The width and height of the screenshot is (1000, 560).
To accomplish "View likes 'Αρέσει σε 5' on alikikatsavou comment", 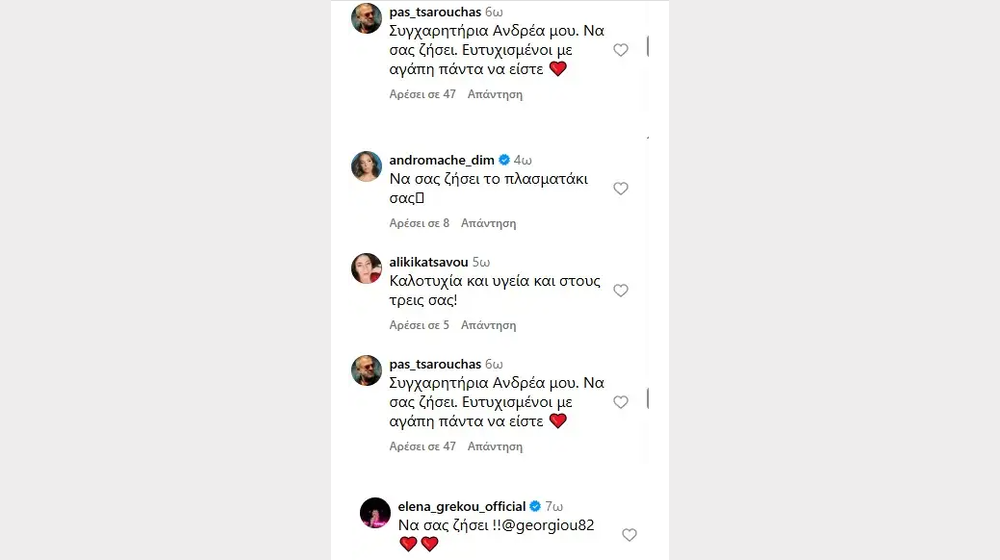I will [419, 325].
